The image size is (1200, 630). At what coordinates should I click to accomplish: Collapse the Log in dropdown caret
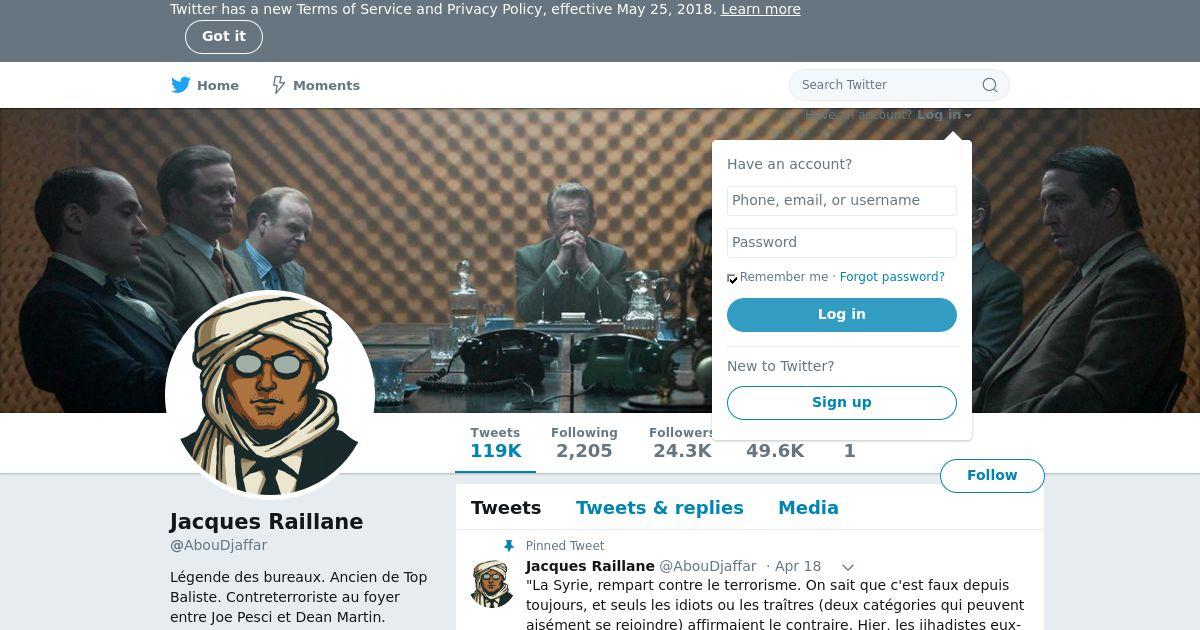968,116
